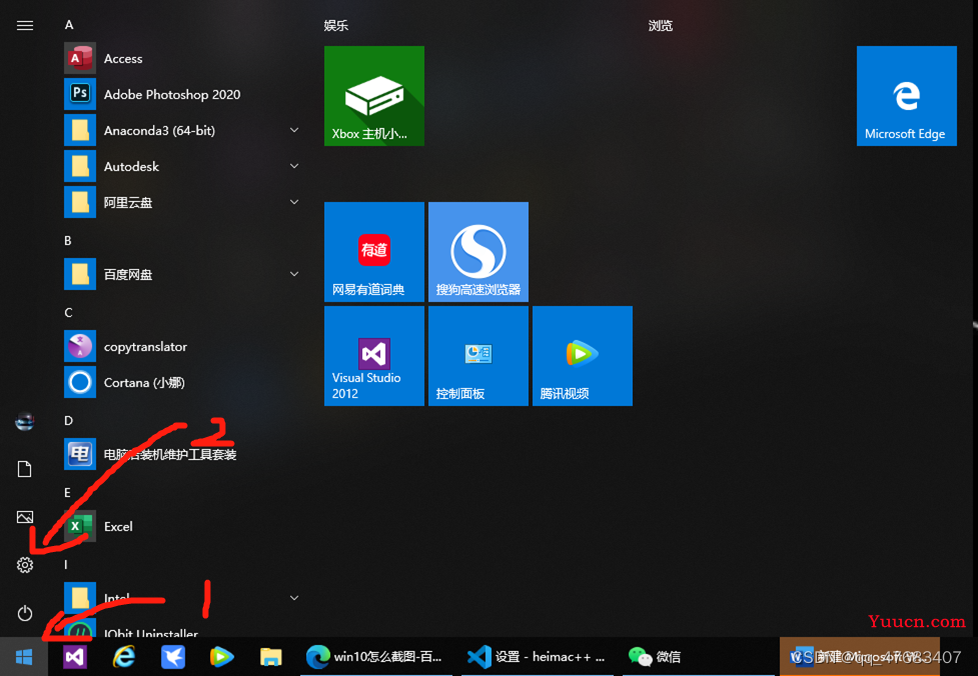The height and width of the screenshot is (676, 978).
Task: Open the Pictures sidebar icon
Action: click(24, 517)
